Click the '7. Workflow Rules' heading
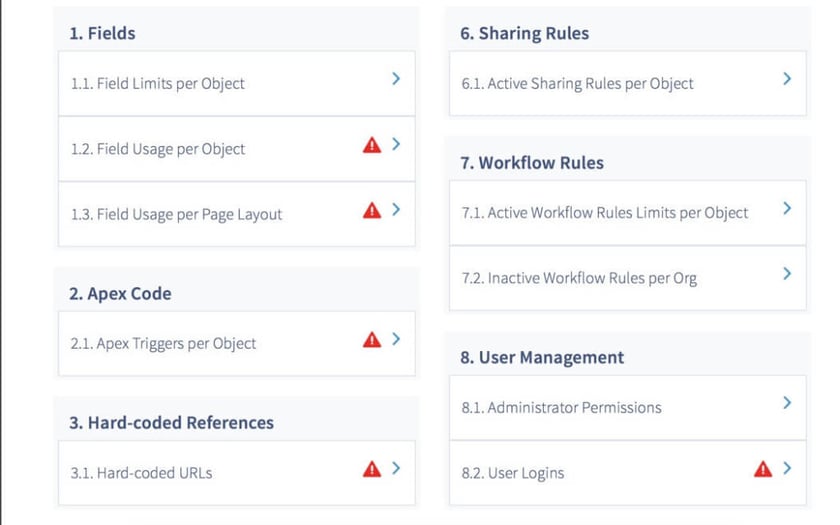This screenshot has height=525, width=840. click(x=532, y=163)
